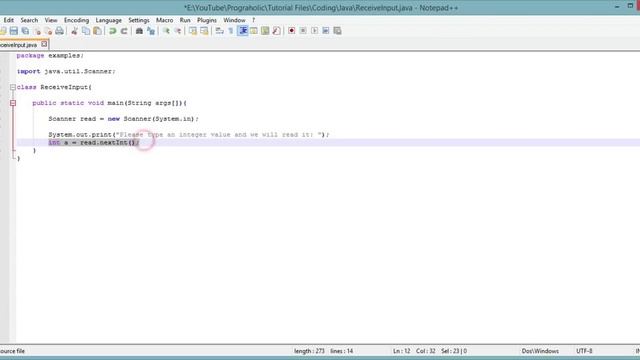Select the ReceiveInput.java document tab
The width and height of the screenshot is (640, 360).
(x=19, y=45)
